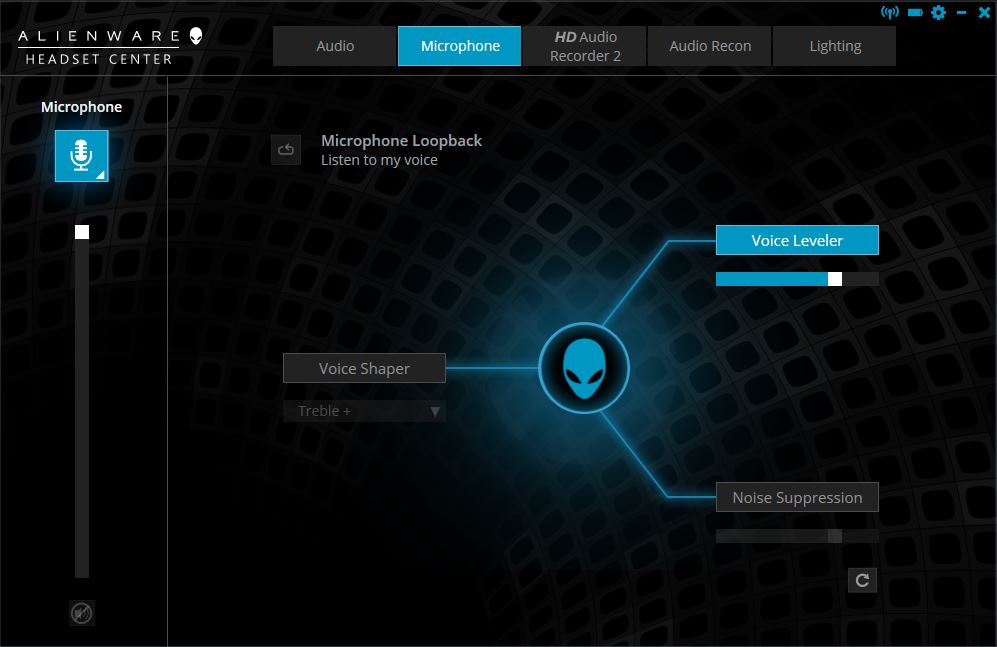Disable the Voice Leveler effect
The width and height of the screenshot is (997, 647).
point(797,240)
